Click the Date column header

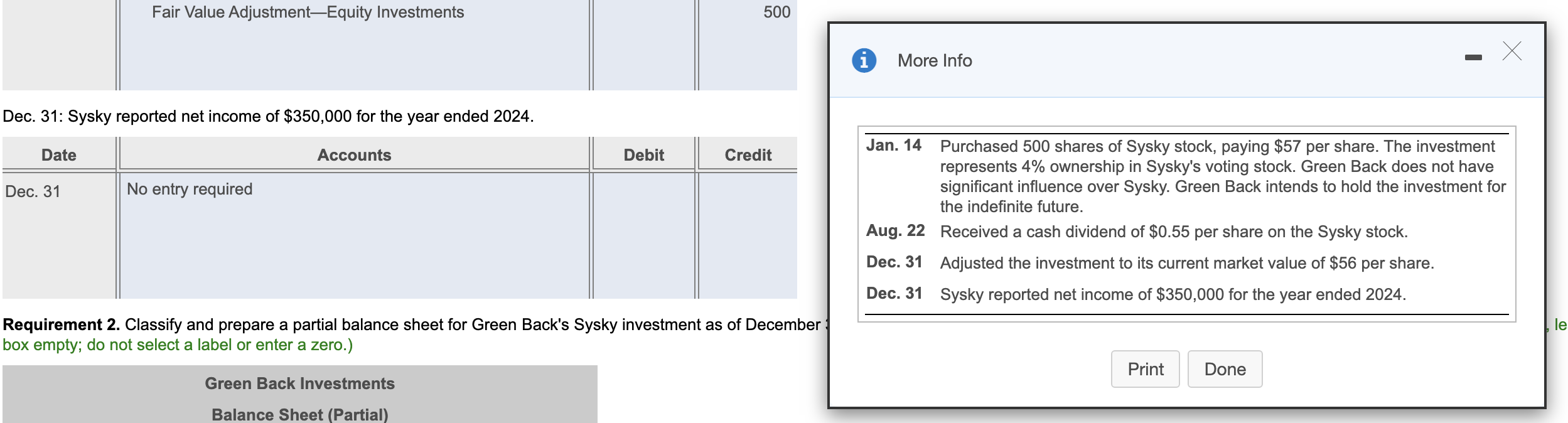(59, 154)
